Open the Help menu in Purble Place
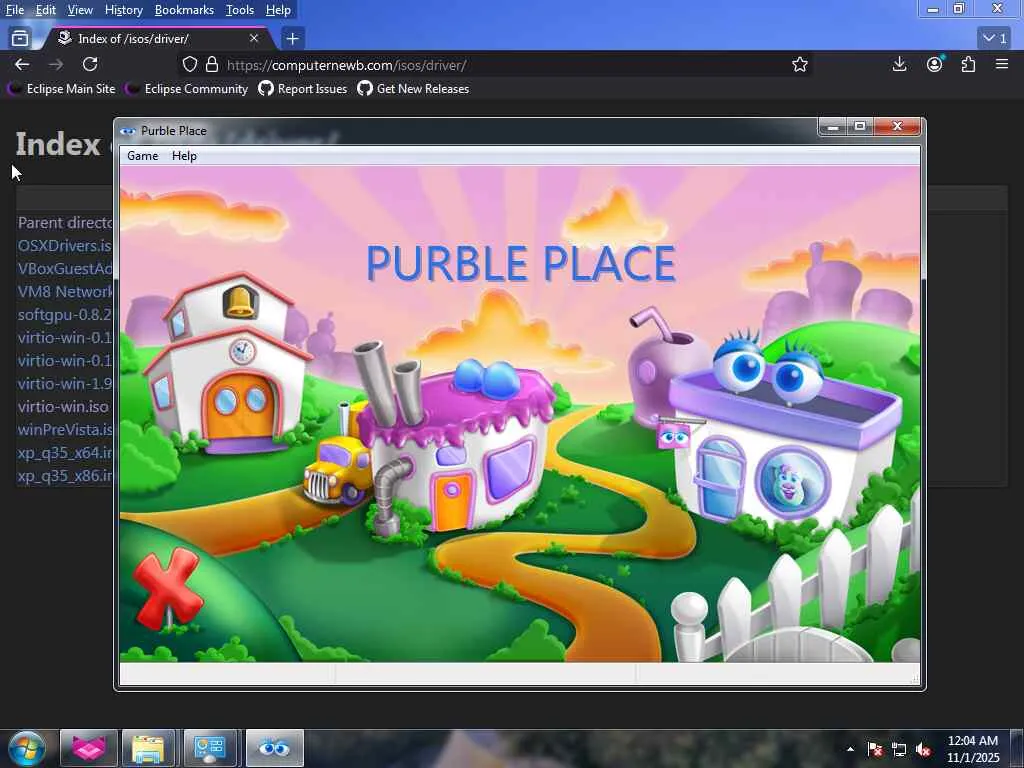1024x768 pixels. click(184, 156)
